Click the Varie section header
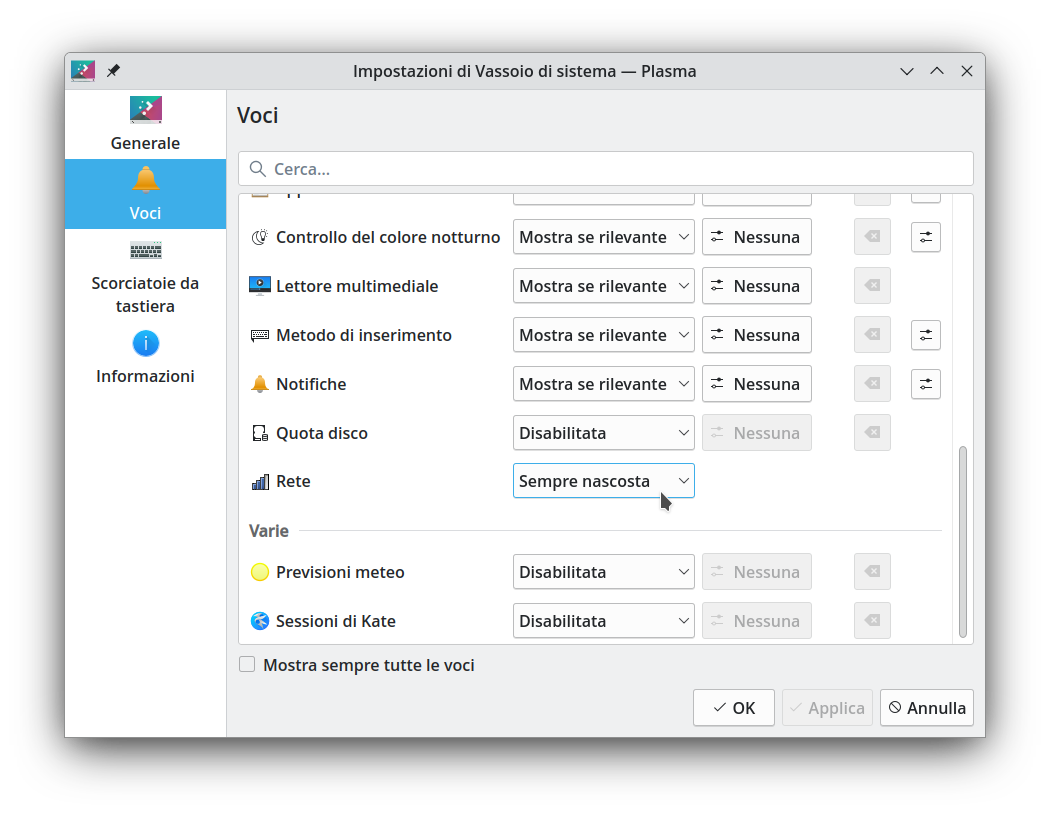Screen dimensions: 1050x814 point(269,531)
